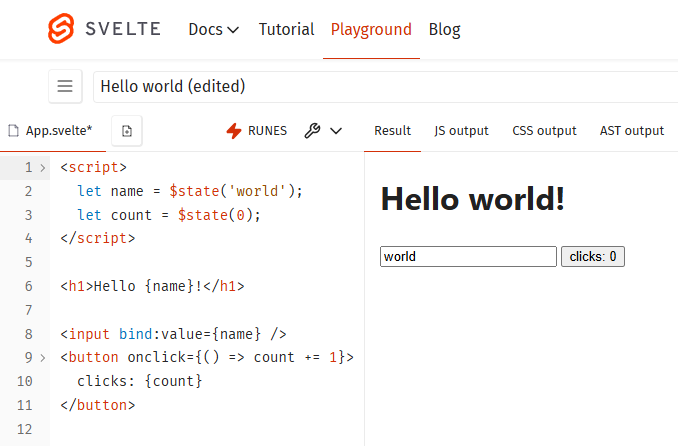Click the 'bind:value={name}' input line
Image resolution: width=678 pixels, height=446 pixels.
173,334
